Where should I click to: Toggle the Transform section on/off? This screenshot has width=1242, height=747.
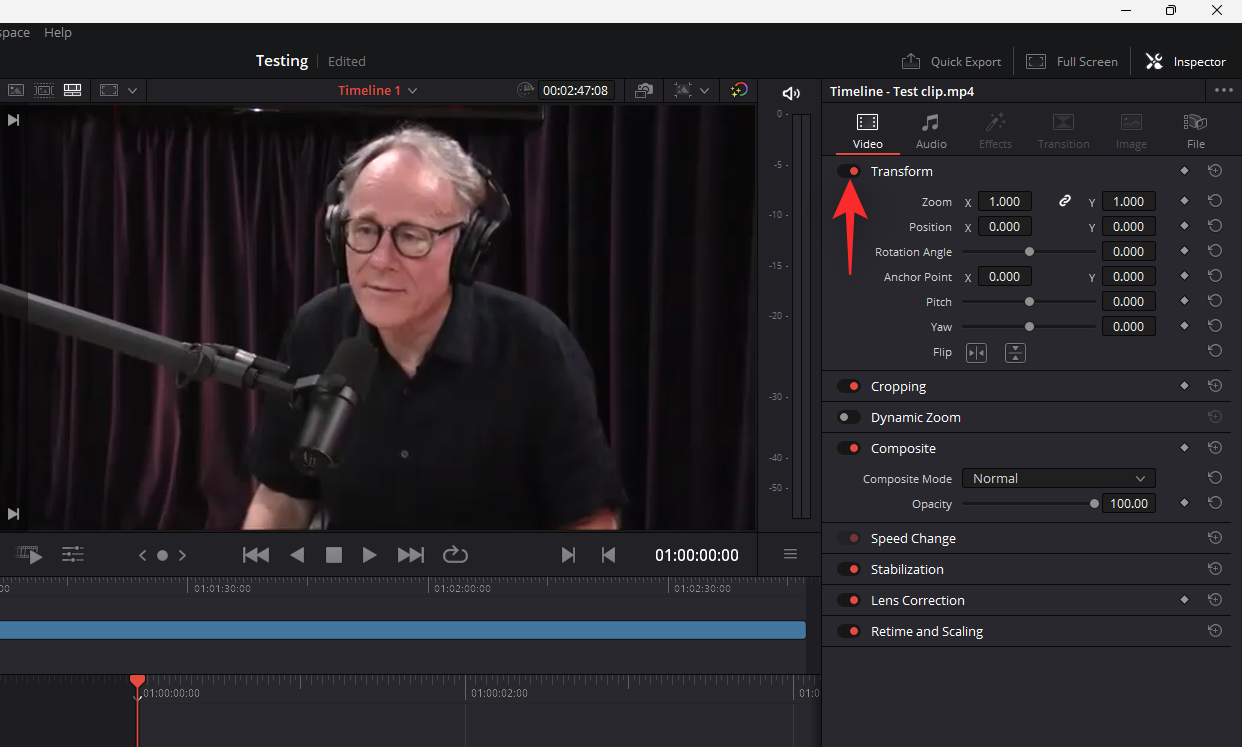[849, 171]
